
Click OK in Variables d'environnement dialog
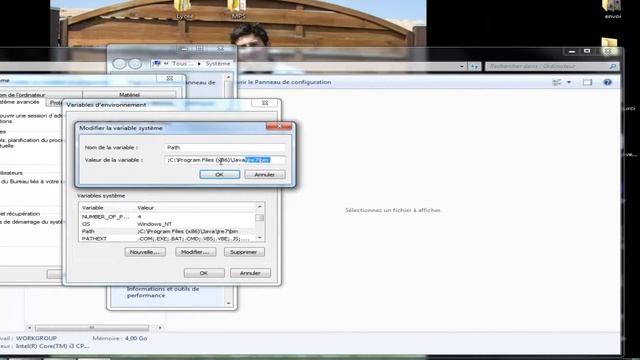click(204, 273)
